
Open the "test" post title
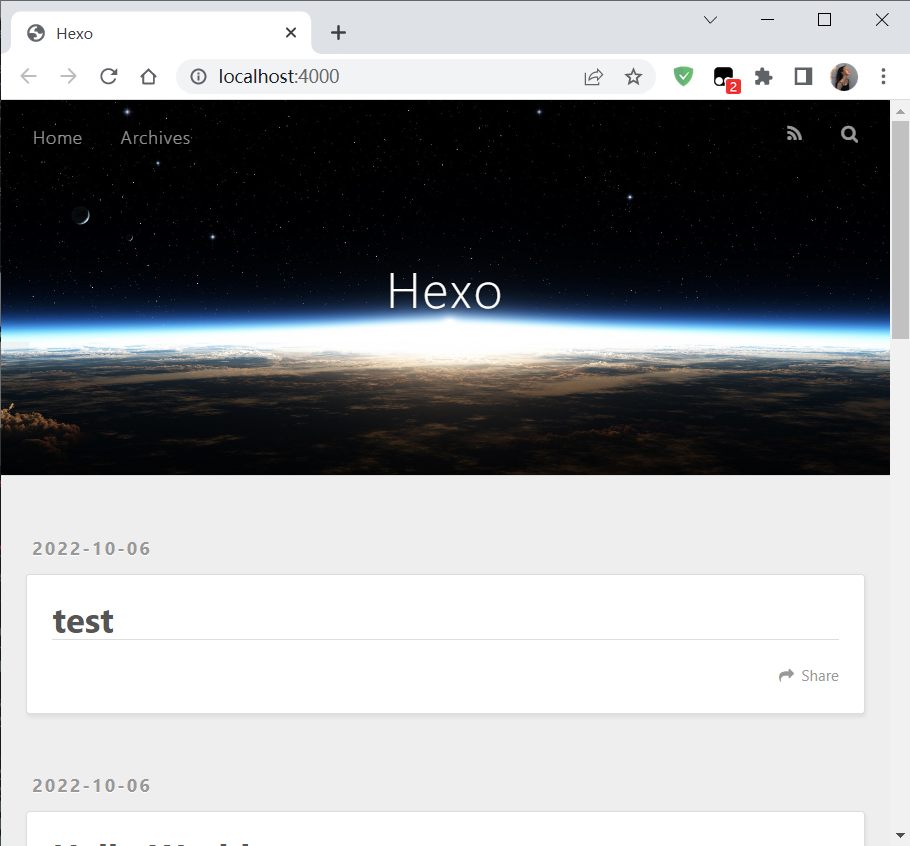(83, 621)
